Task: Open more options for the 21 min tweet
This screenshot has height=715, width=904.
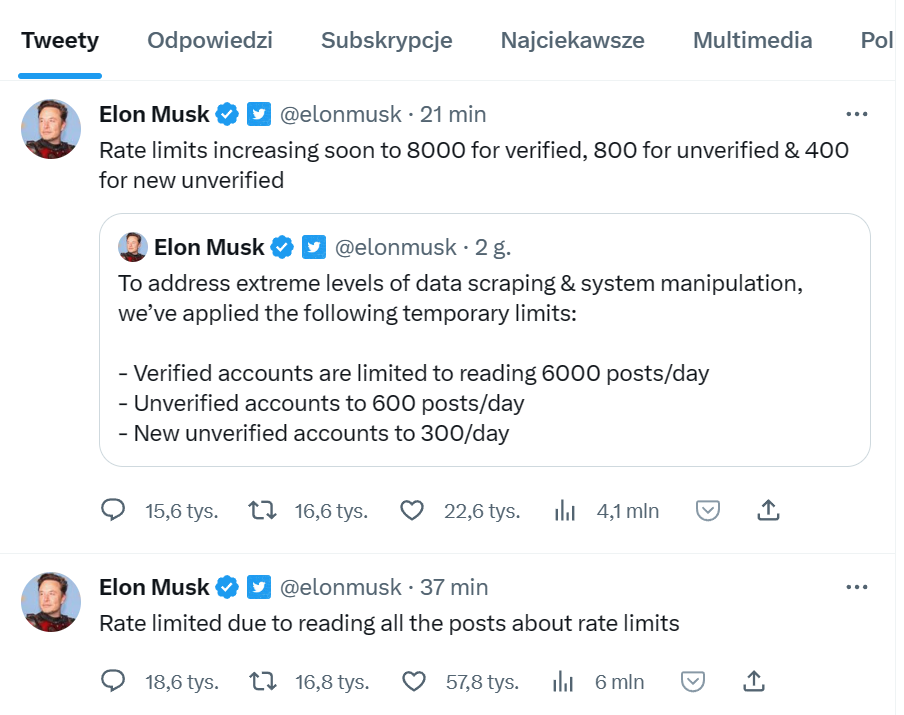Action: tap(857, 114)
